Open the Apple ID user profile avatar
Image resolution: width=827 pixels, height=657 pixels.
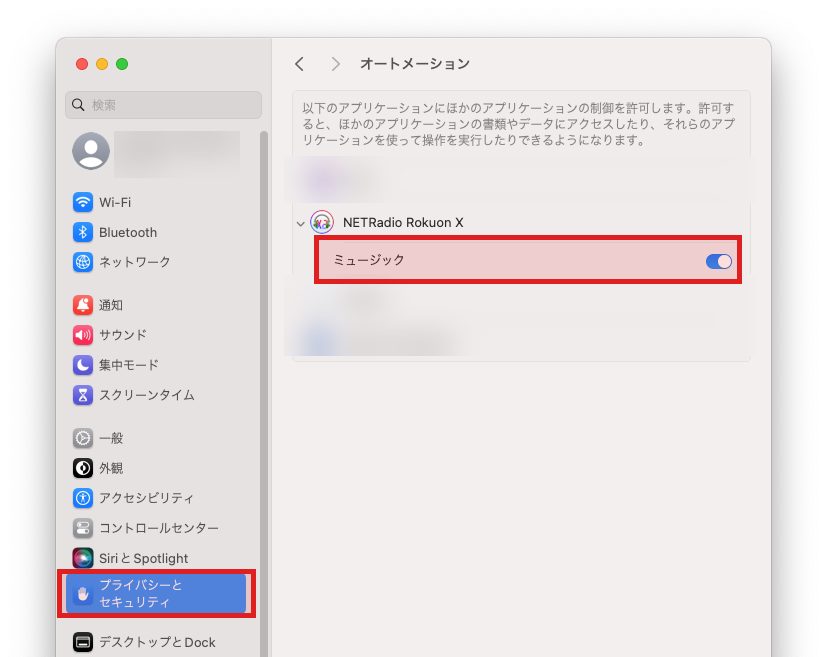[x=91, y=151]
